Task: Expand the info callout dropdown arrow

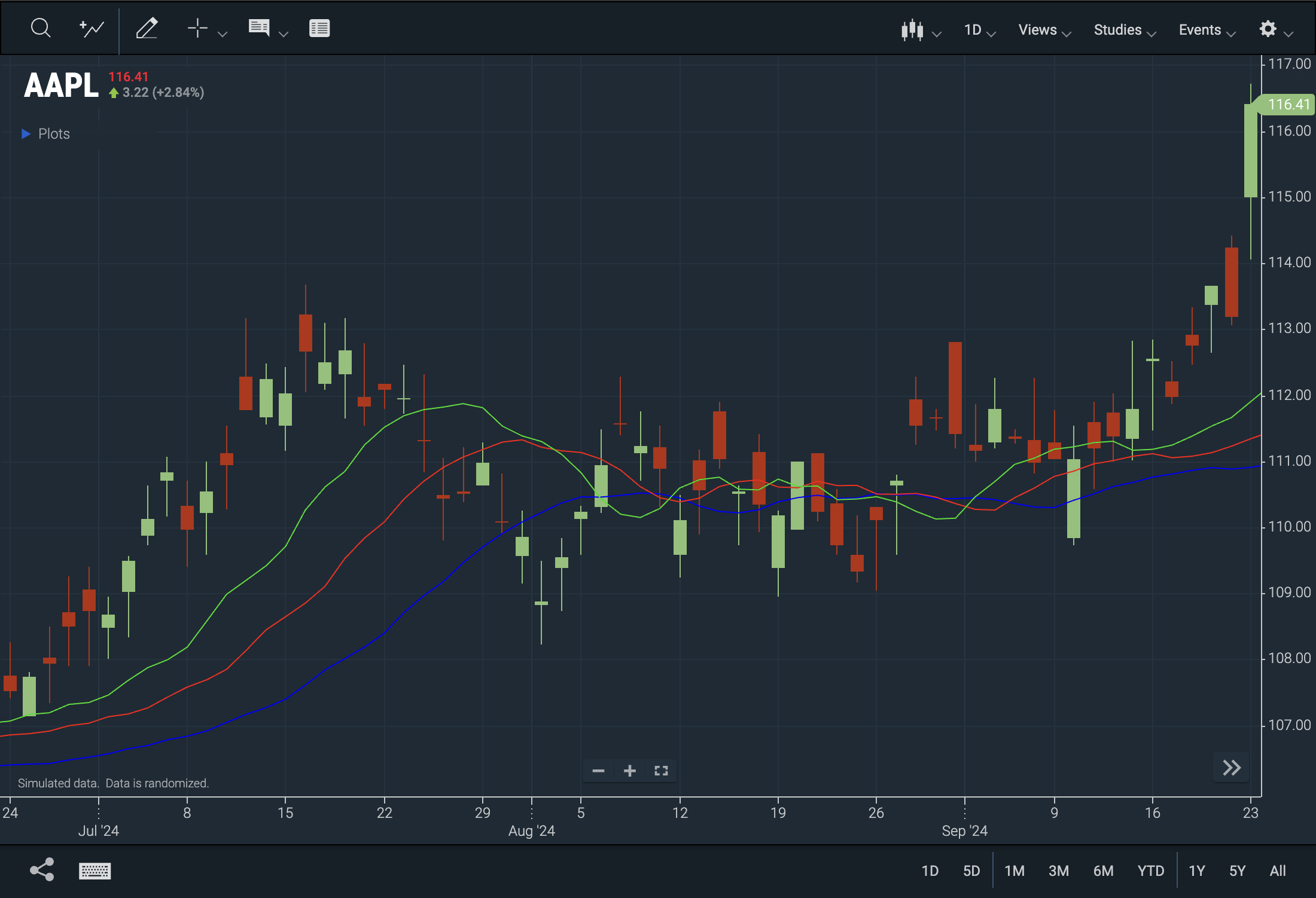Action: [x=284, y=34]
